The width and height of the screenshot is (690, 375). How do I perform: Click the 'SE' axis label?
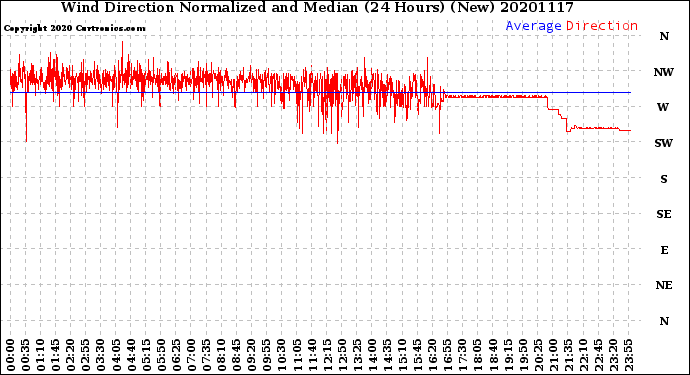[x=664, y=214]
